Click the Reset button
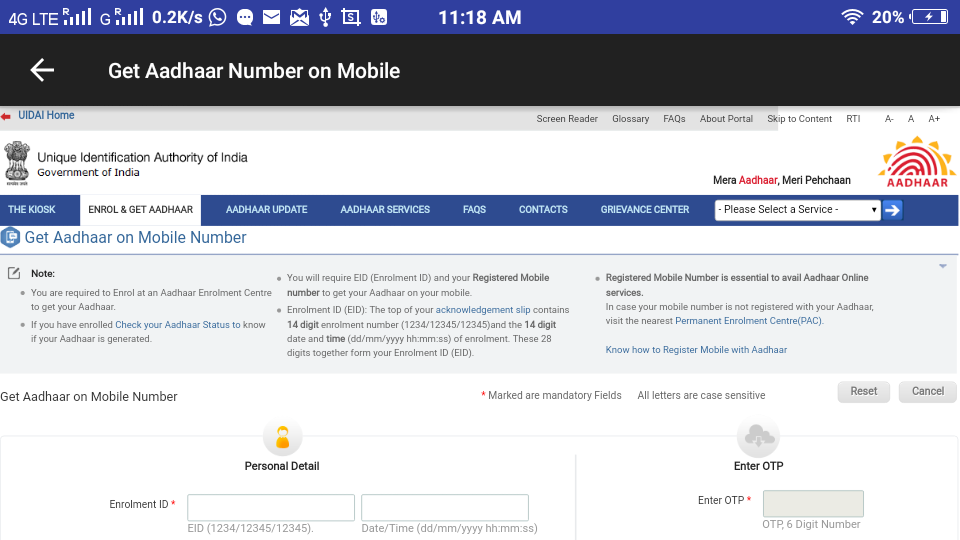The width and height of the screenshot is (960, 540). pyautogui.click(x=863, y=391)
